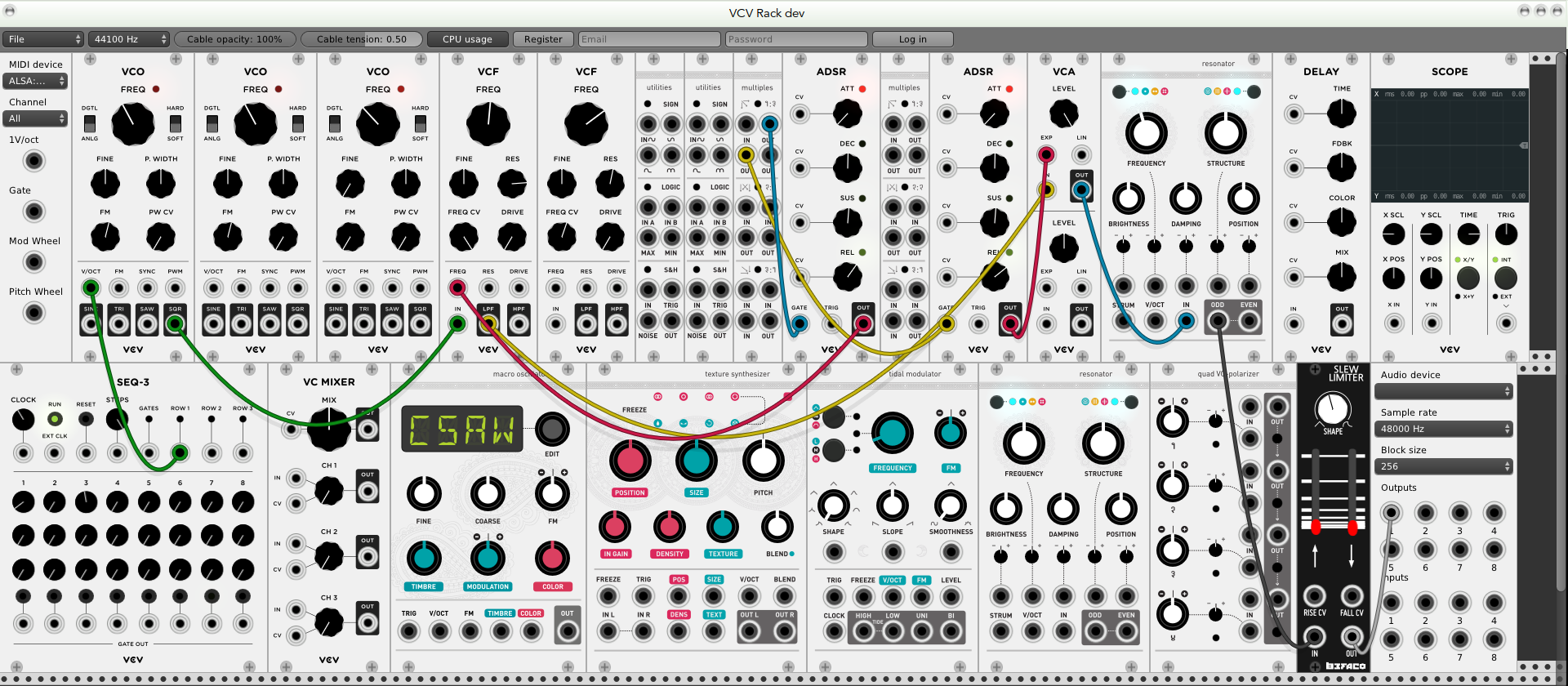This screenshot has height=686, width=1568.
Task: Click the Slew Limiter rise slider handle
Action: (x=1315, y=528)
